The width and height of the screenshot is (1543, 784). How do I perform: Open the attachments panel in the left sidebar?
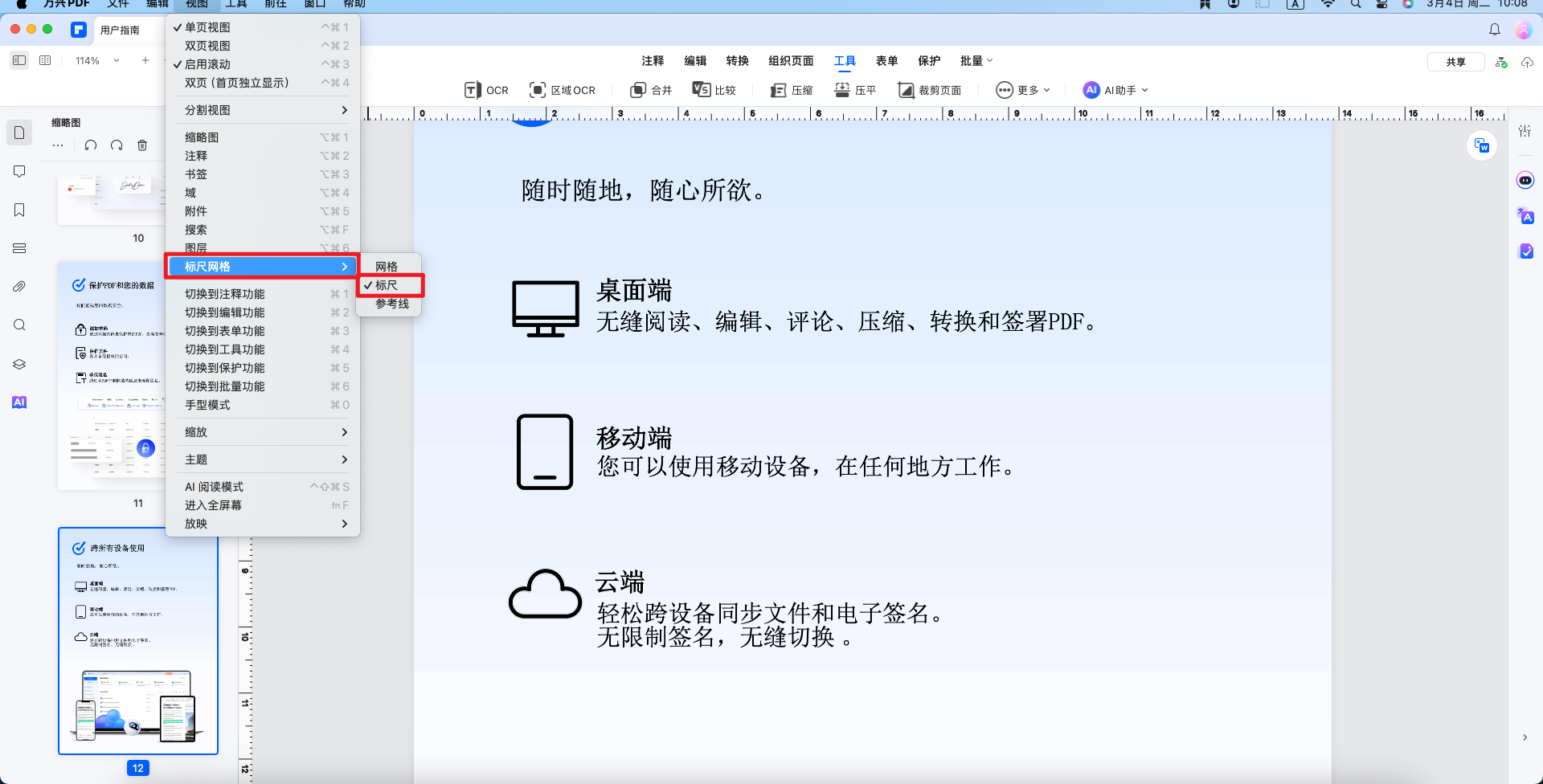(19, 286)
